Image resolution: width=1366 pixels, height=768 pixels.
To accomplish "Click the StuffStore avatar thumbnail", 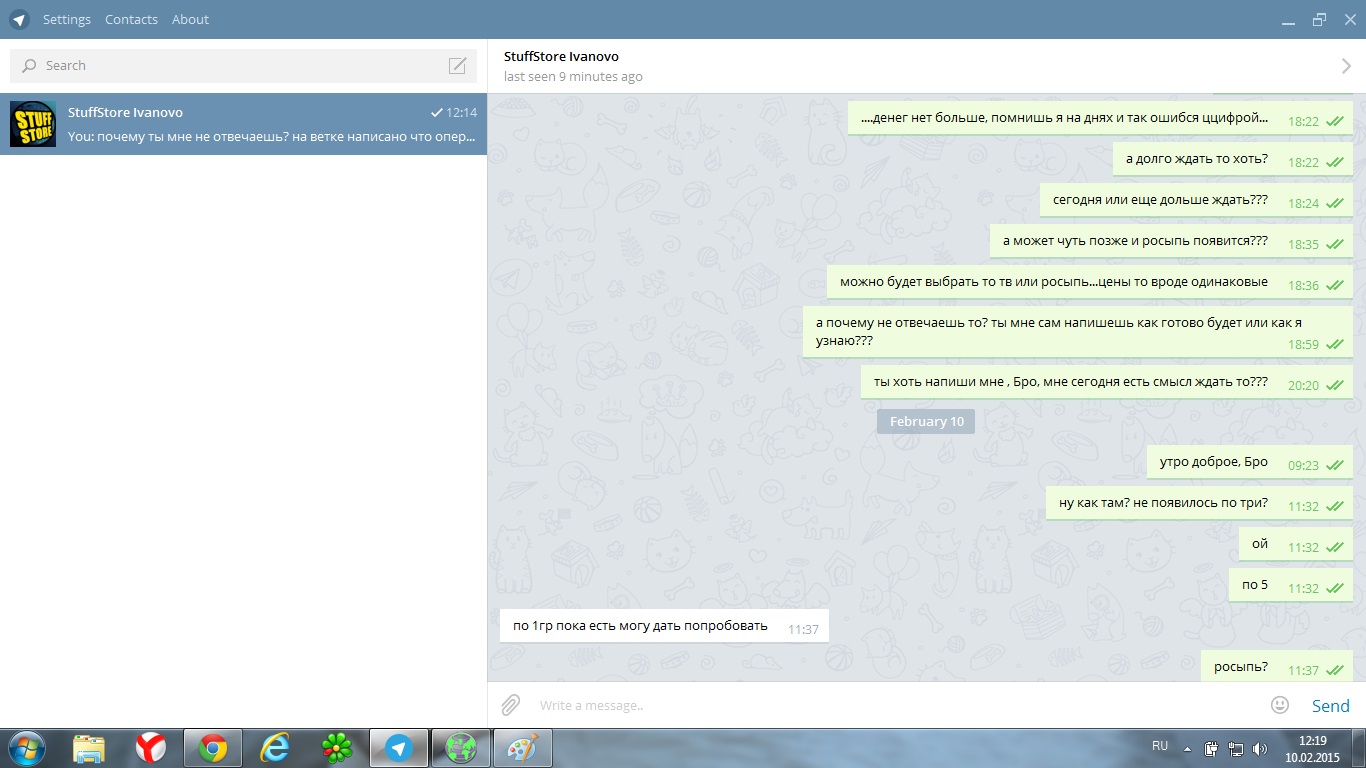I will click(33, 124).
